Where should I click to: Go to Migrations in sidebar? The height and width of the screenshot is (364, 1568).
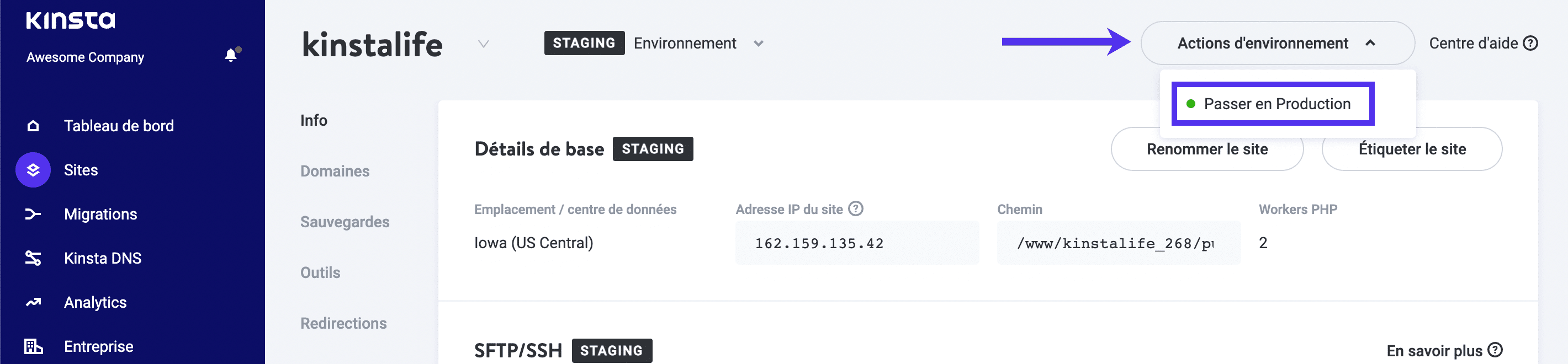coord(100,214)
